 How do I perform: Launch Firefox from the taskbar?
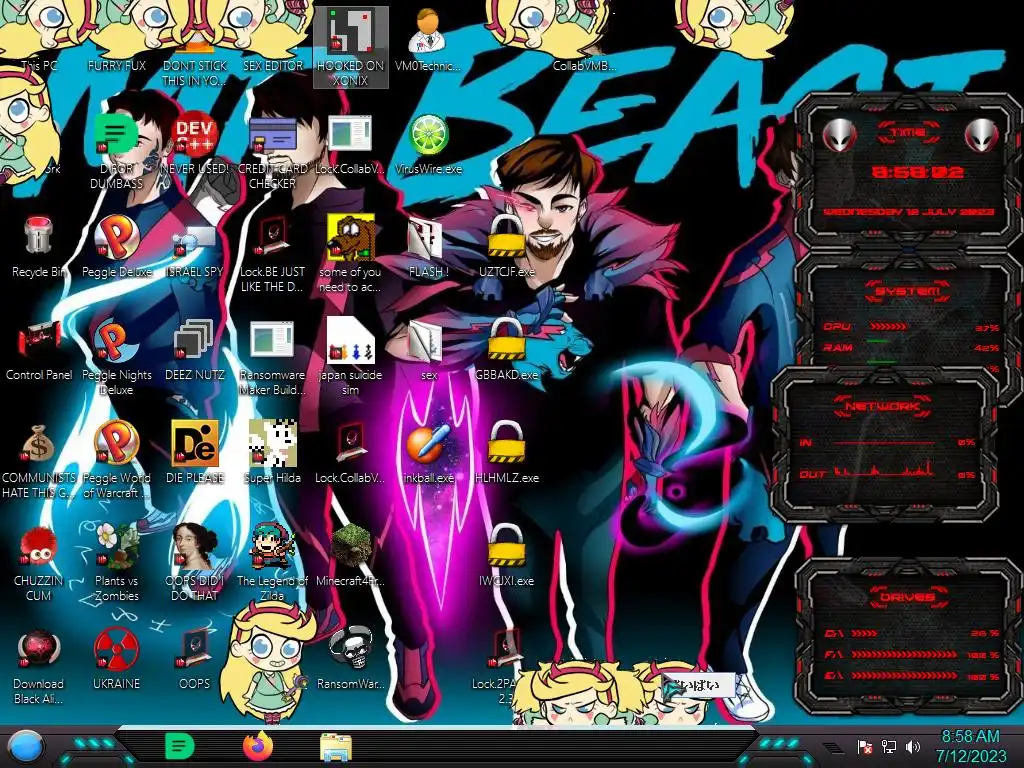[x=258, y=746]
